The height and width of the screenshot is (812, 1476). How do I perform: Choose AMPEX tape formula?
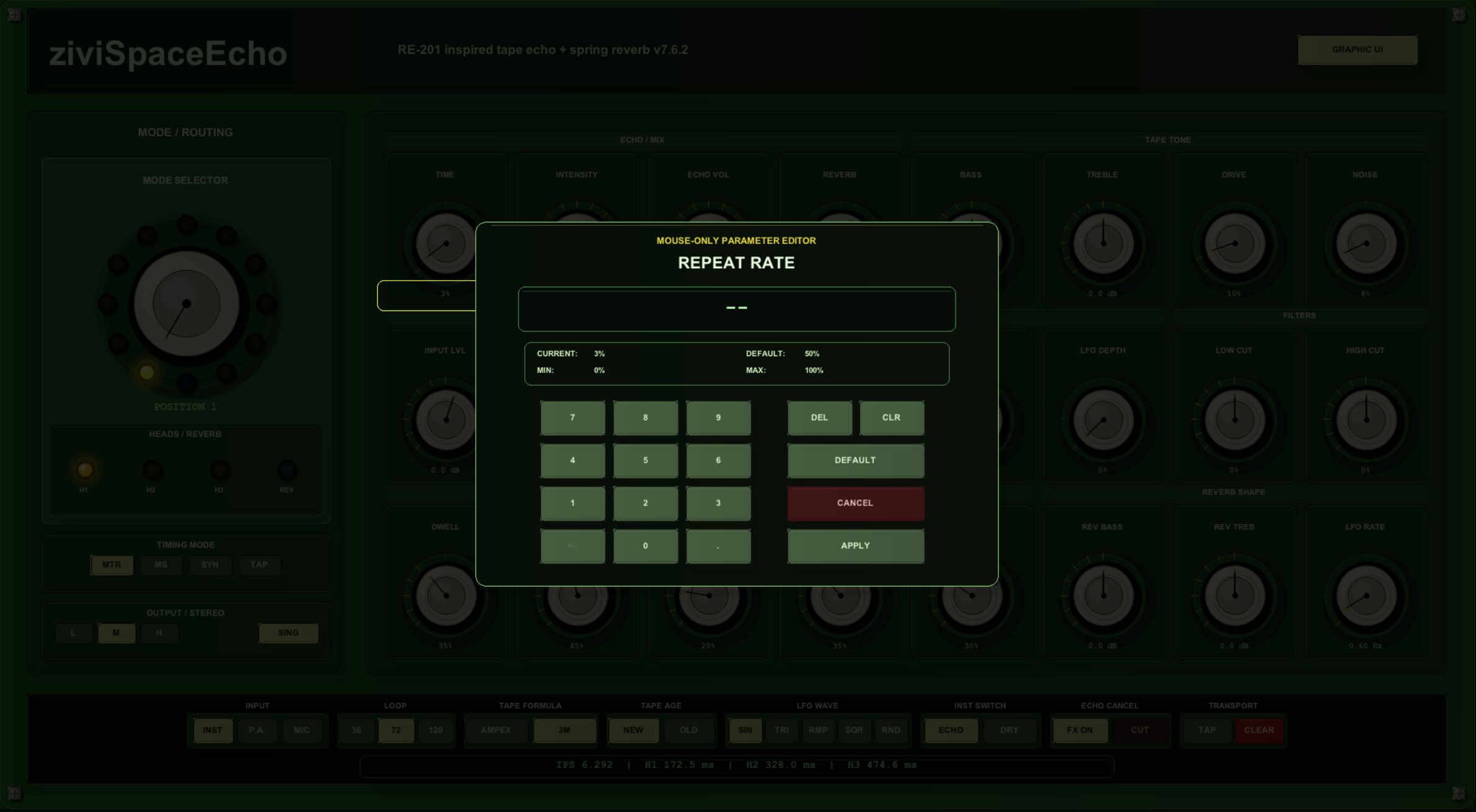[x=496, y=730]
